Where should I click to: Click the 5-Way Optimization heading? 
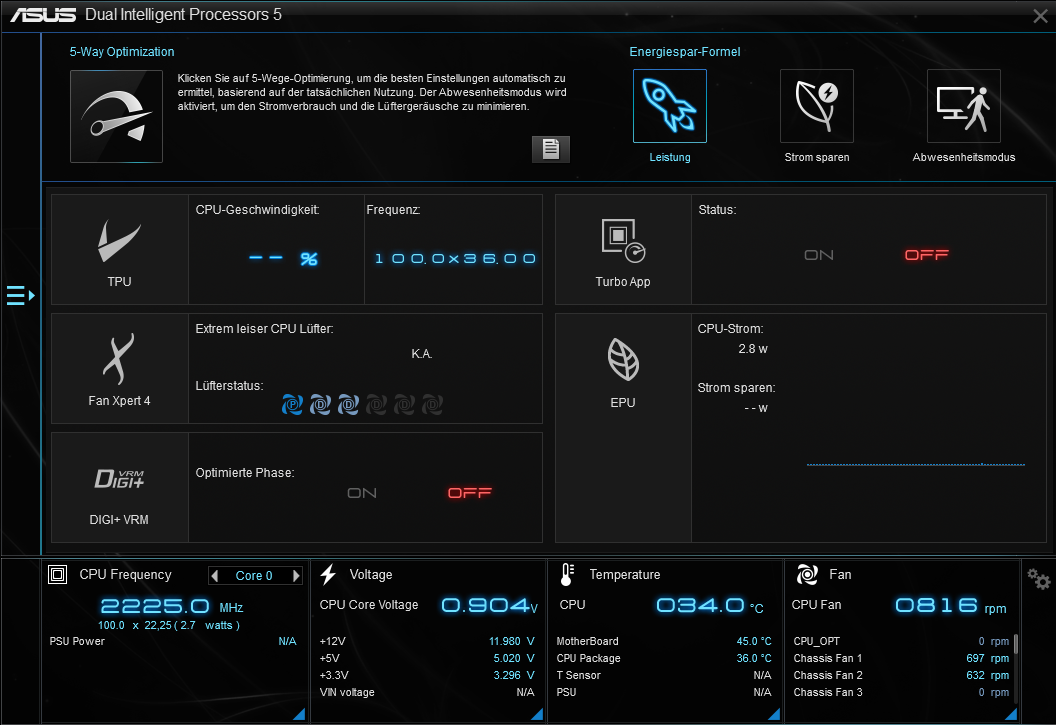point(122,52)
